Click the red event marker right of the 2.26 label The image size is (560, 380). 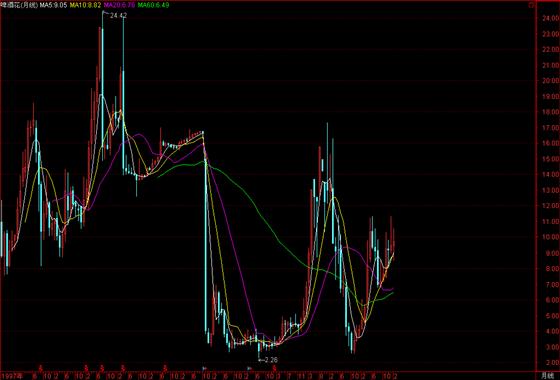point(274,368)
